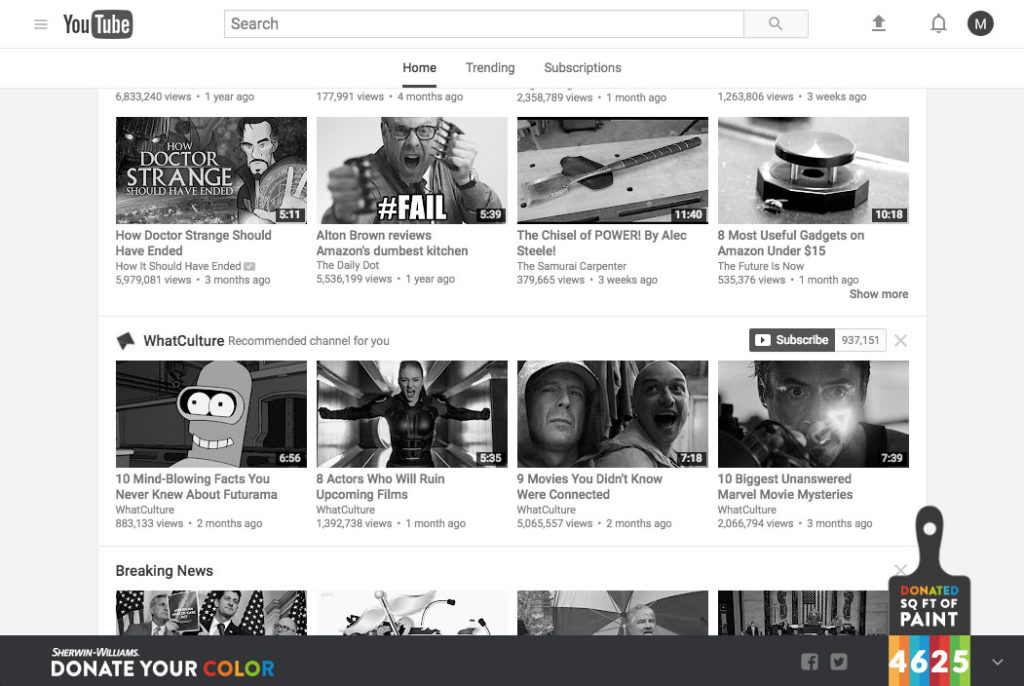Open the account avatar menu
This screenshot has height=686, width=1024.
(x=980, y=24)
